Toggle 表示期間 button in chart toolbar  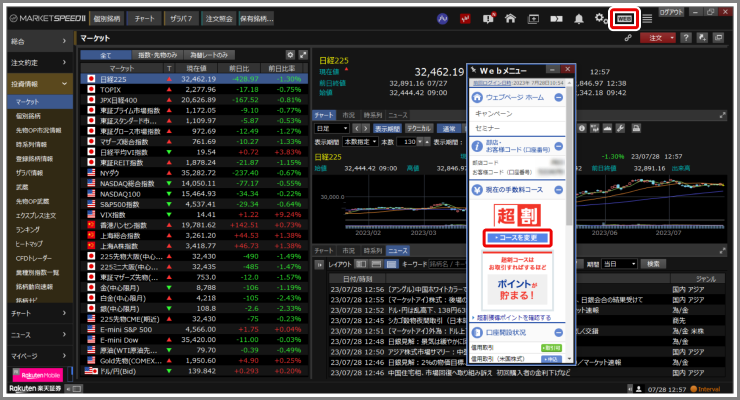387,128
